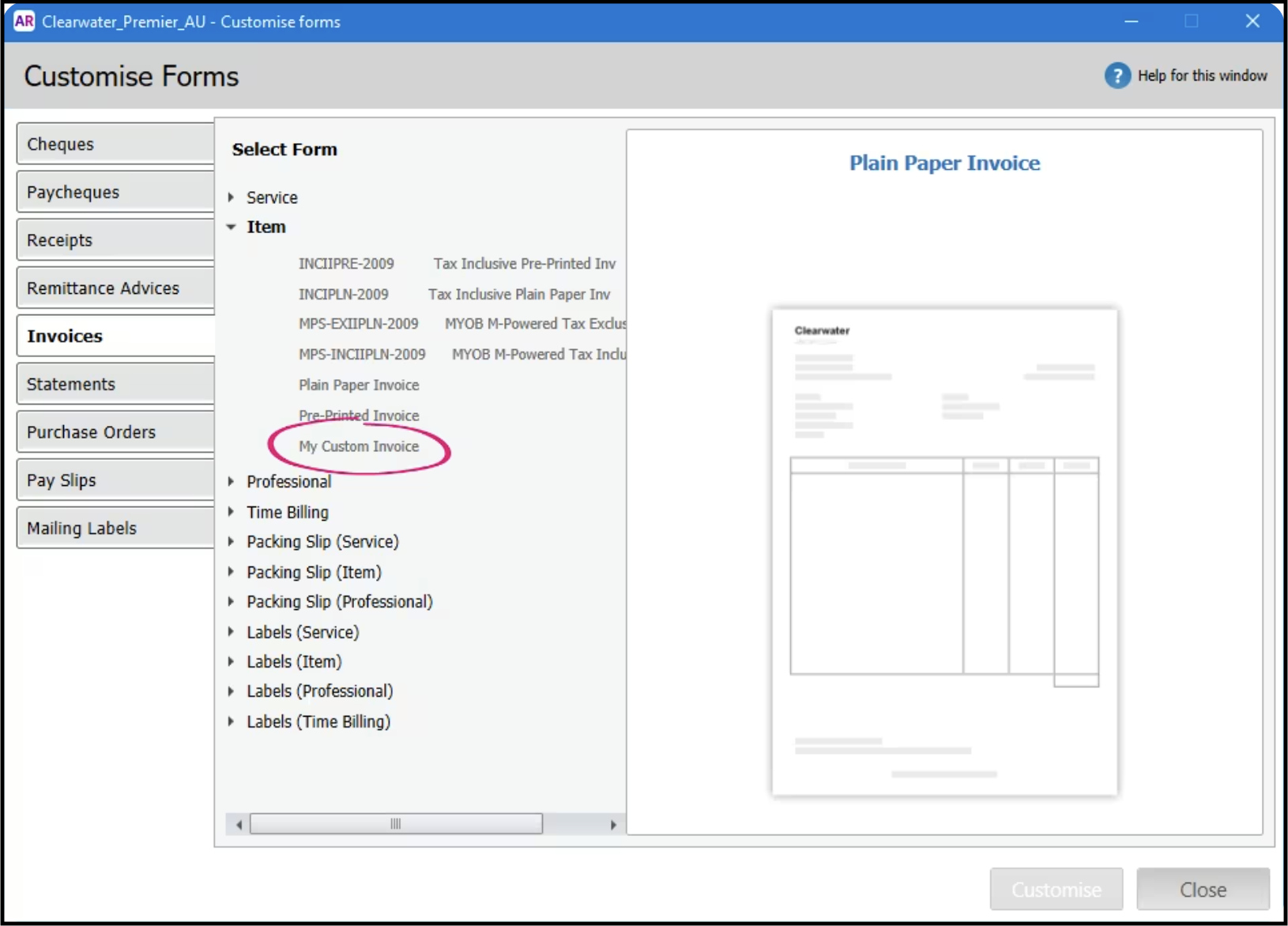Close the window with title bar X
1288x926 pixels.
point(1252,21)
